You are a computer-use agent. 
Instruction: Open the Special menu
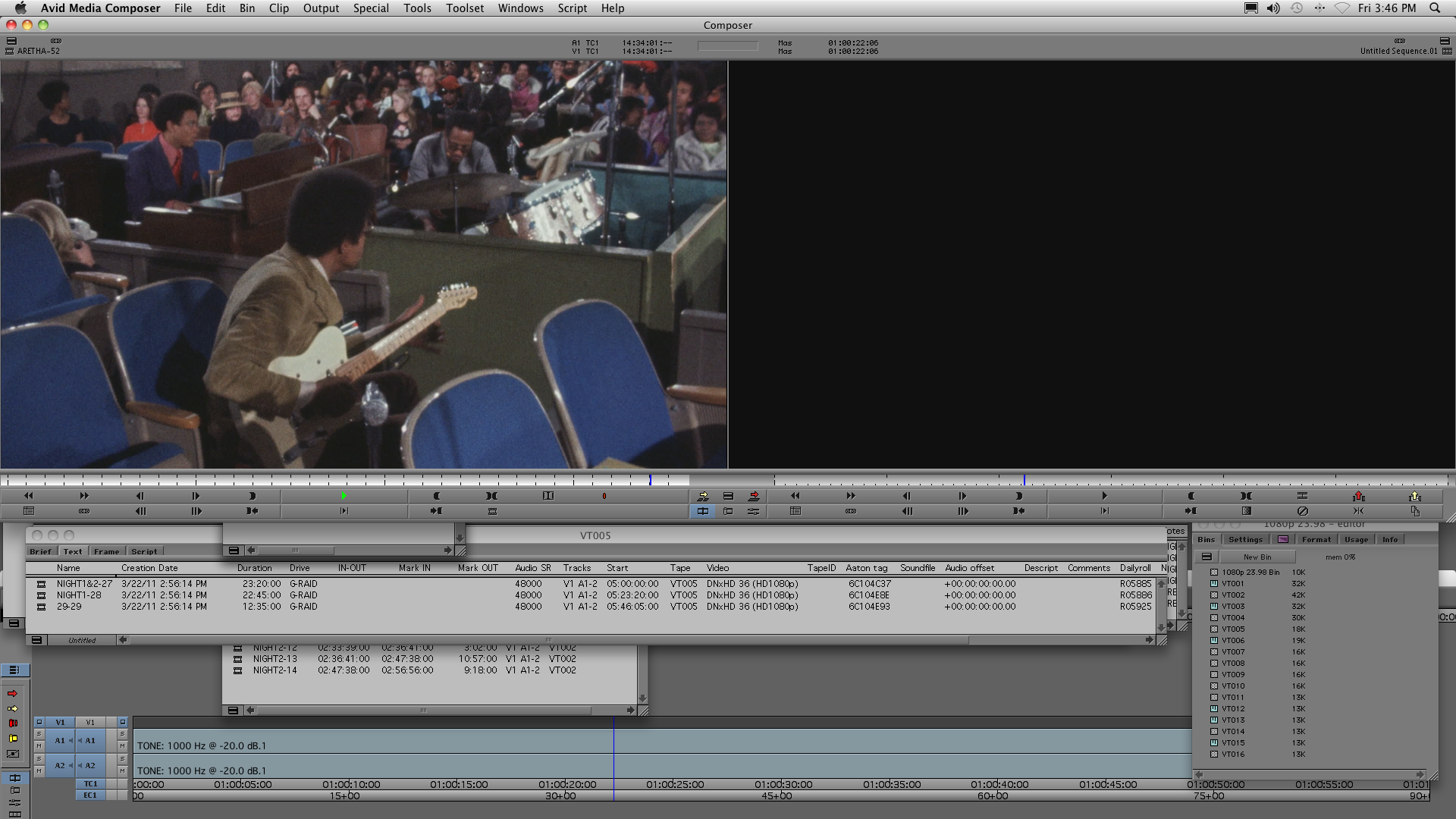[371, 8]
